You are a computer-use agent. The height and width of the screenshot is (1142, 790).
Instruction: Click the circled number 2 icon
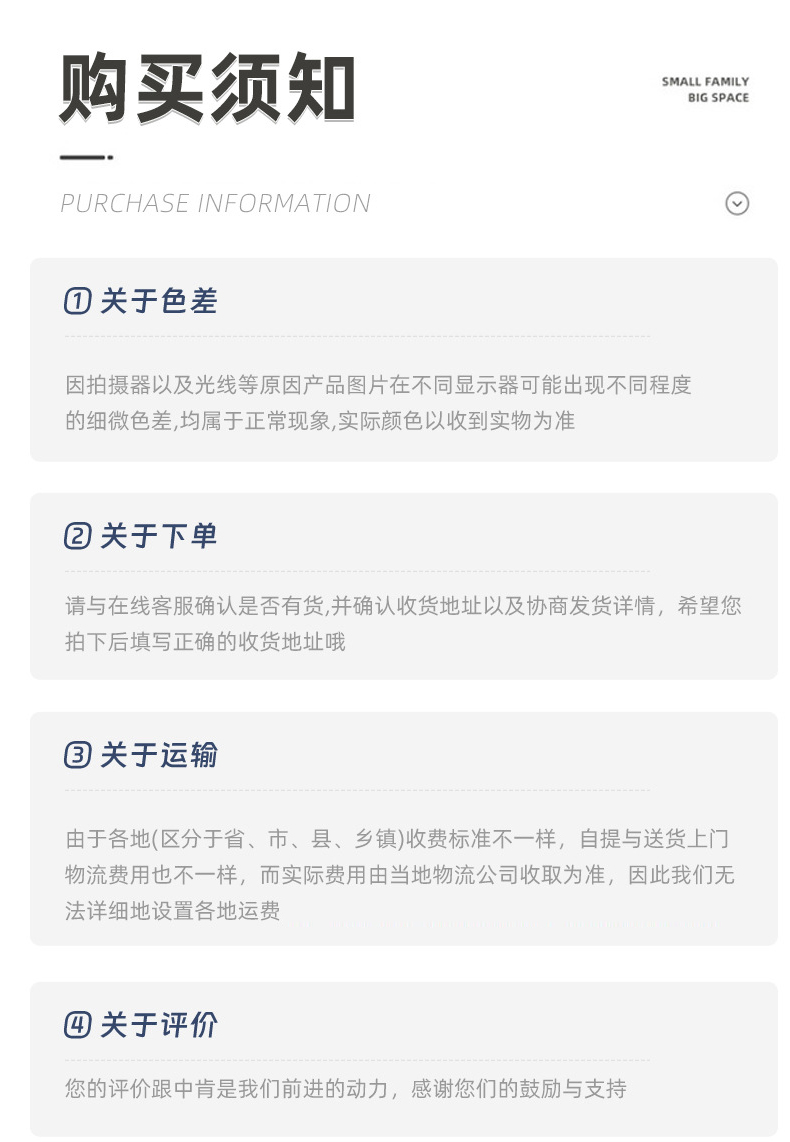click(77, 536)
